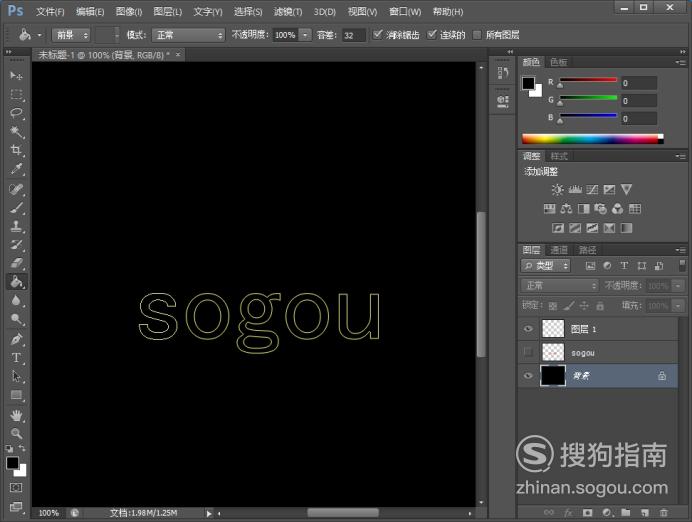692x522 pixels.
Task: Open the opacity dropdown arrow in options bar
Action: 305,35
